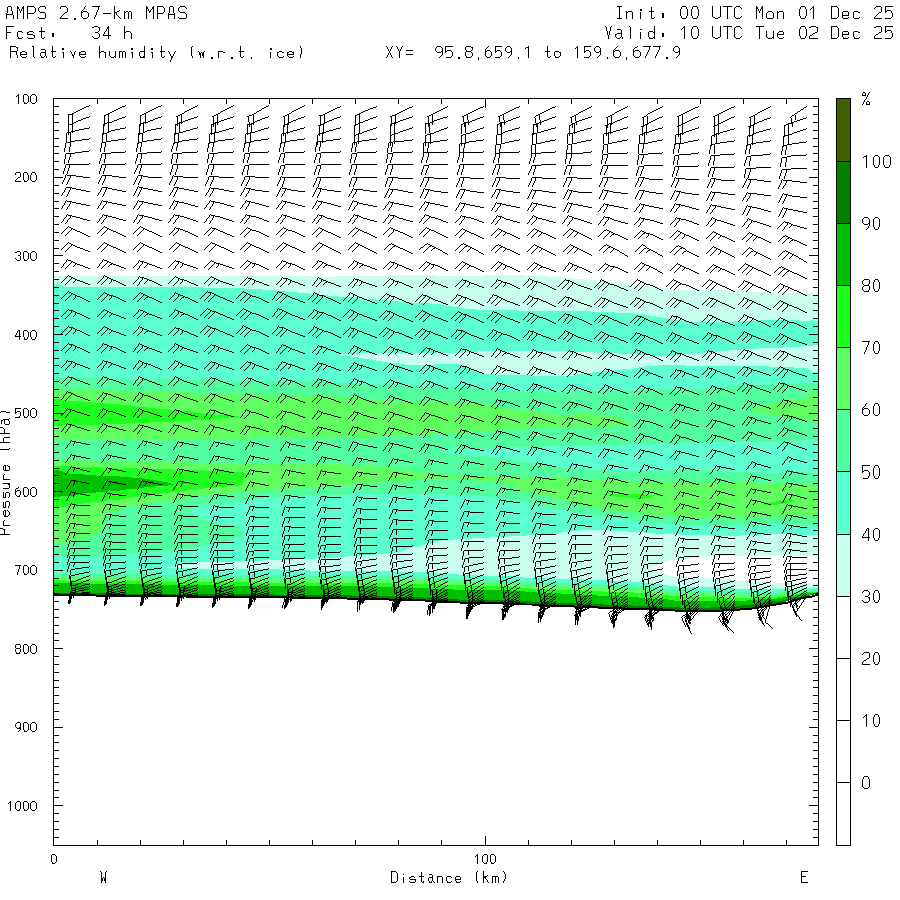Viewport: 900px width, 900px height.
Task: Click the 100 tick label on distance axis
Action: click(485, 859)
